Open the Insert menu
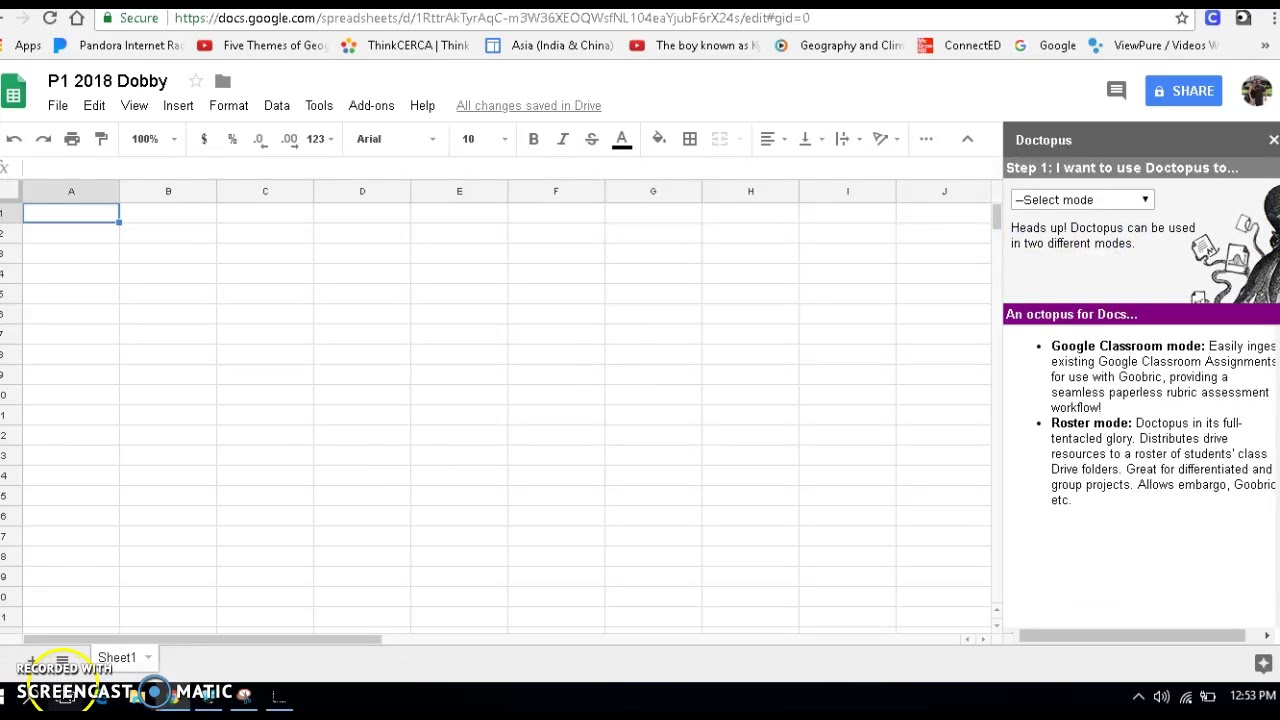The width and height of the screenshot is (1280, 720). [178, 105]
